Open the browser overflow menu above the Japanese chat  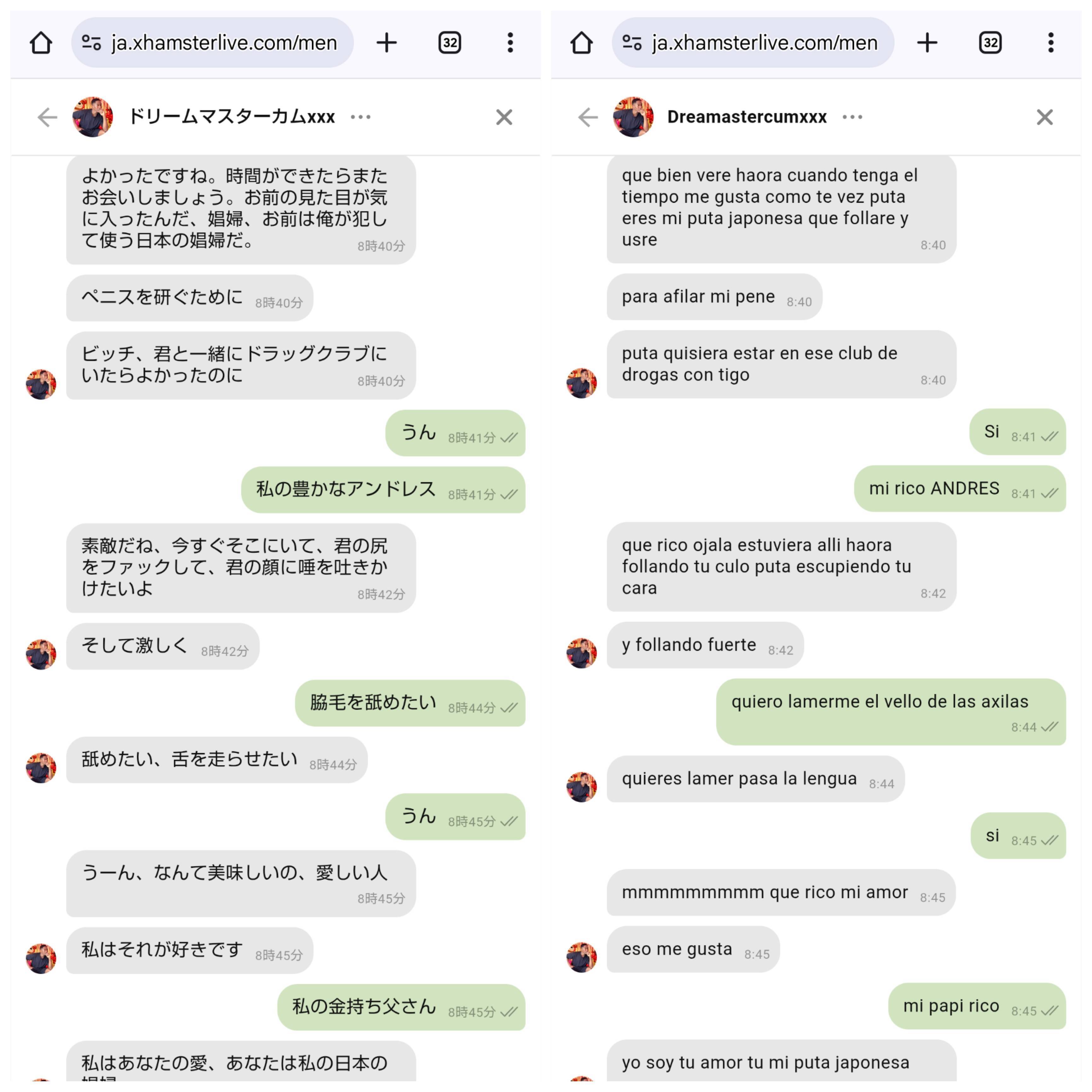click(x=510, y=43)
